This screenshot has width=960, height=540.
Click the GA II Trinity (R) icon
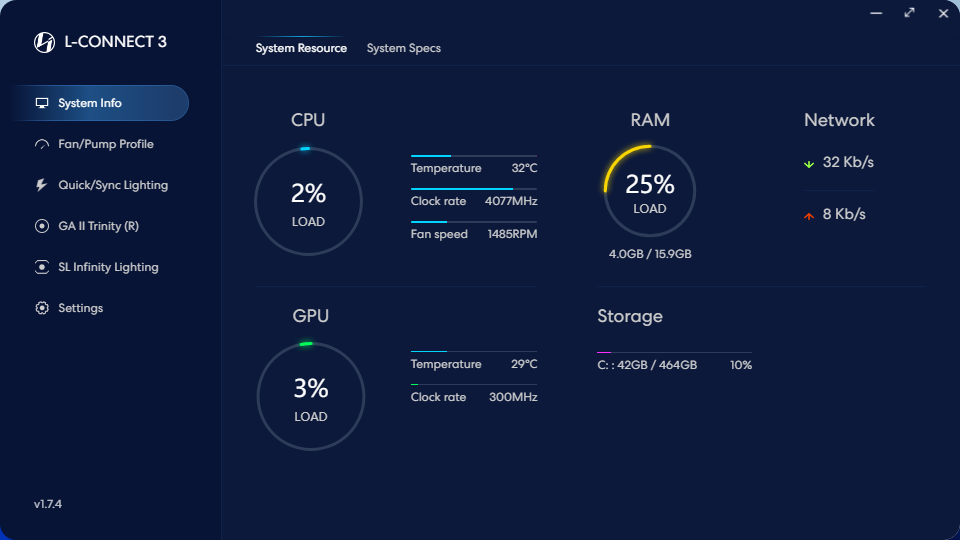coord(42,226)
